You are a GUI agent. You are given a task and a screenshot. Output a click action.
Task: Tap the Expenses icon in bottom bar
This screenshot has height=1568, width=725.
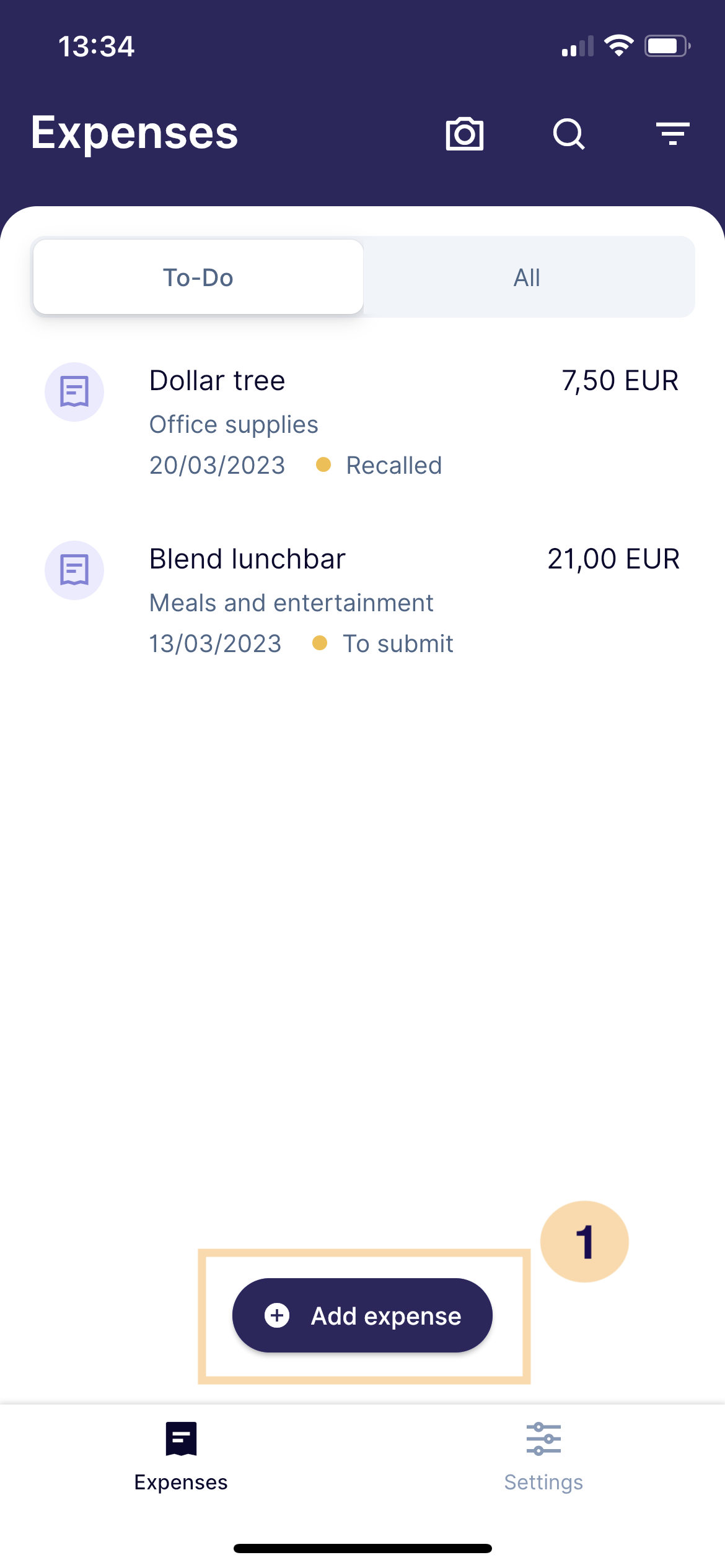(181, 1438)
